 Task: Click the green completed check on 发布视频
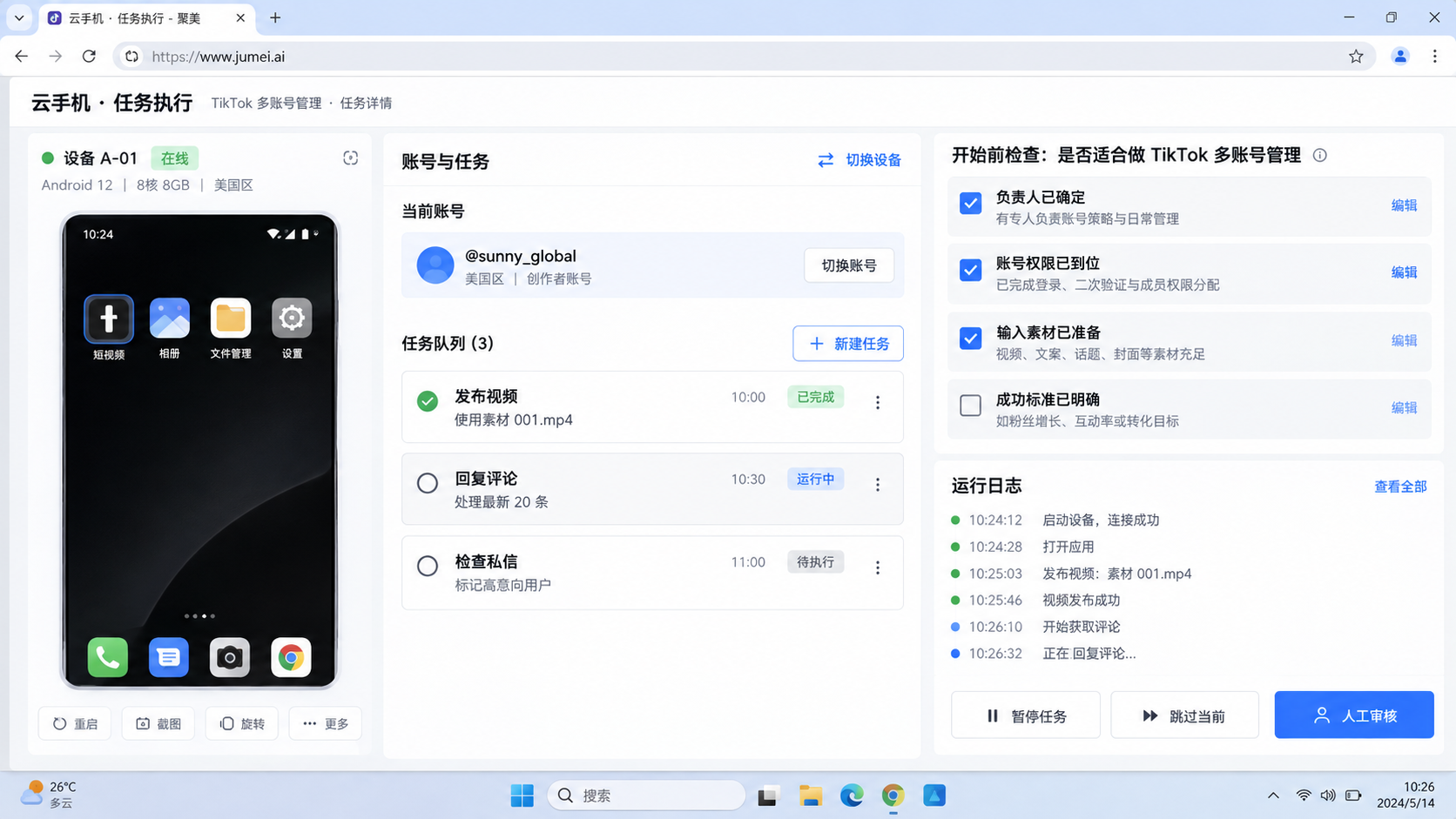click(x=428, y=401)
